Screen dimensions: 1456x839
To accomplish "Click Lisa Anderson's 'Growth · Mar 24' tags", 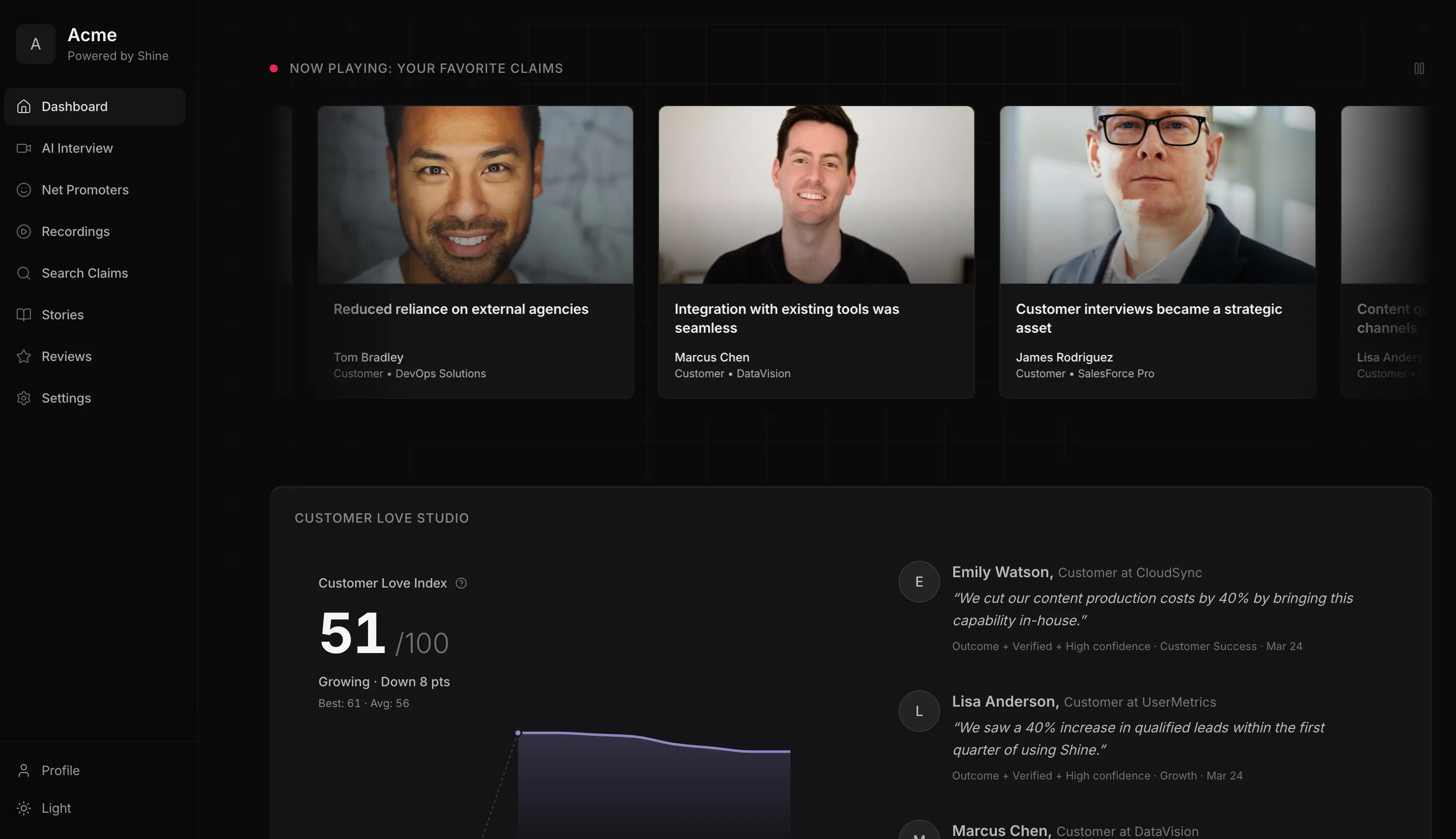I will coord(1201,776).
